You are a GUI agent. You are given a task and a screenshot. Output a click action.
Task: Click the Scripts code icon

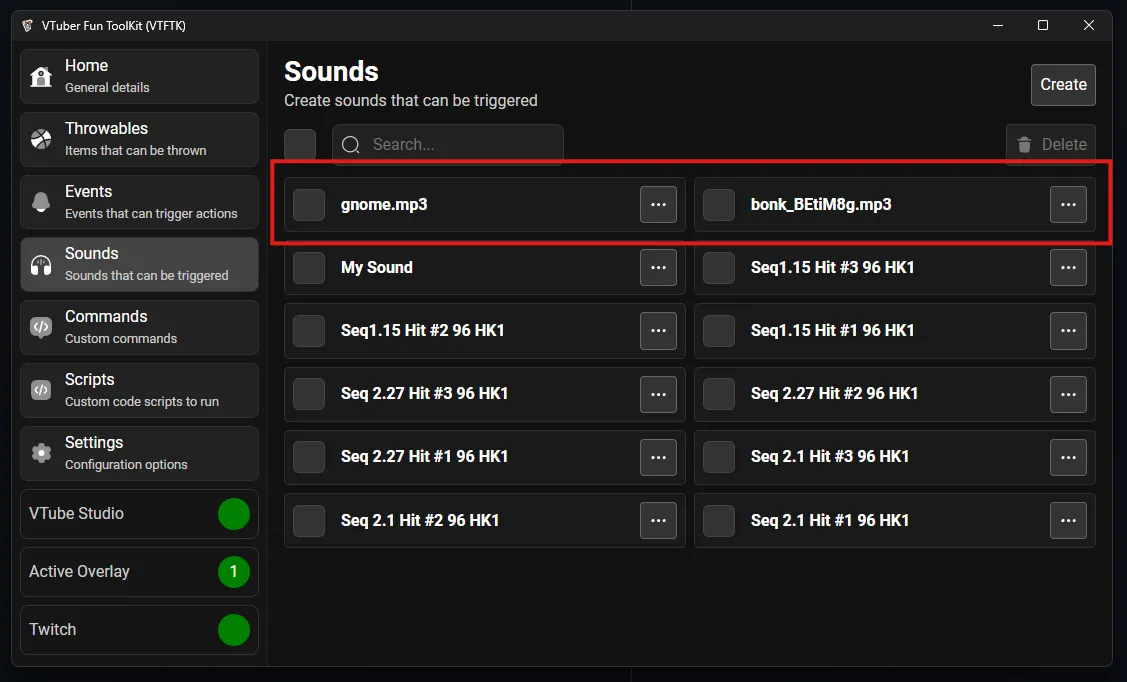[x=41, y=390]
